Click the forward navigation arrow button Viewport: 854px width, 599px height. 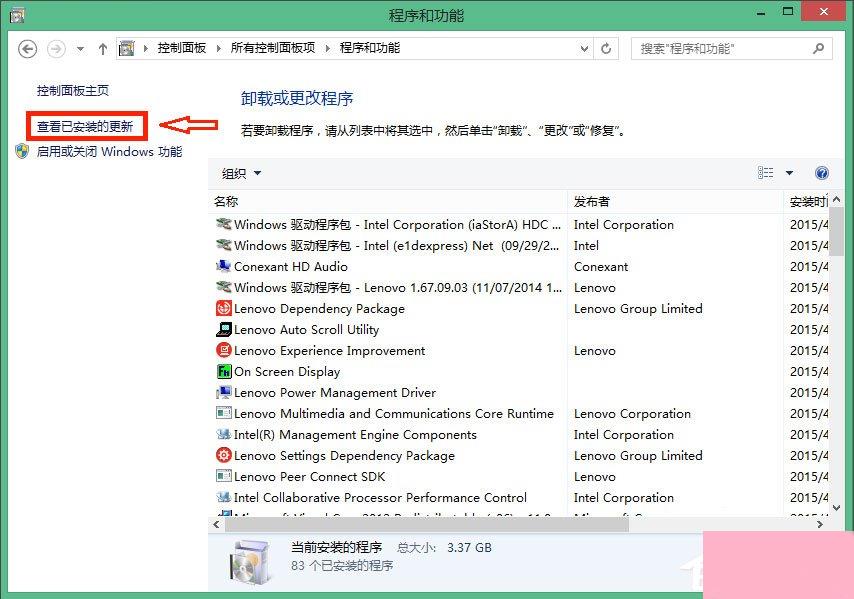click(x=56, y=49)
